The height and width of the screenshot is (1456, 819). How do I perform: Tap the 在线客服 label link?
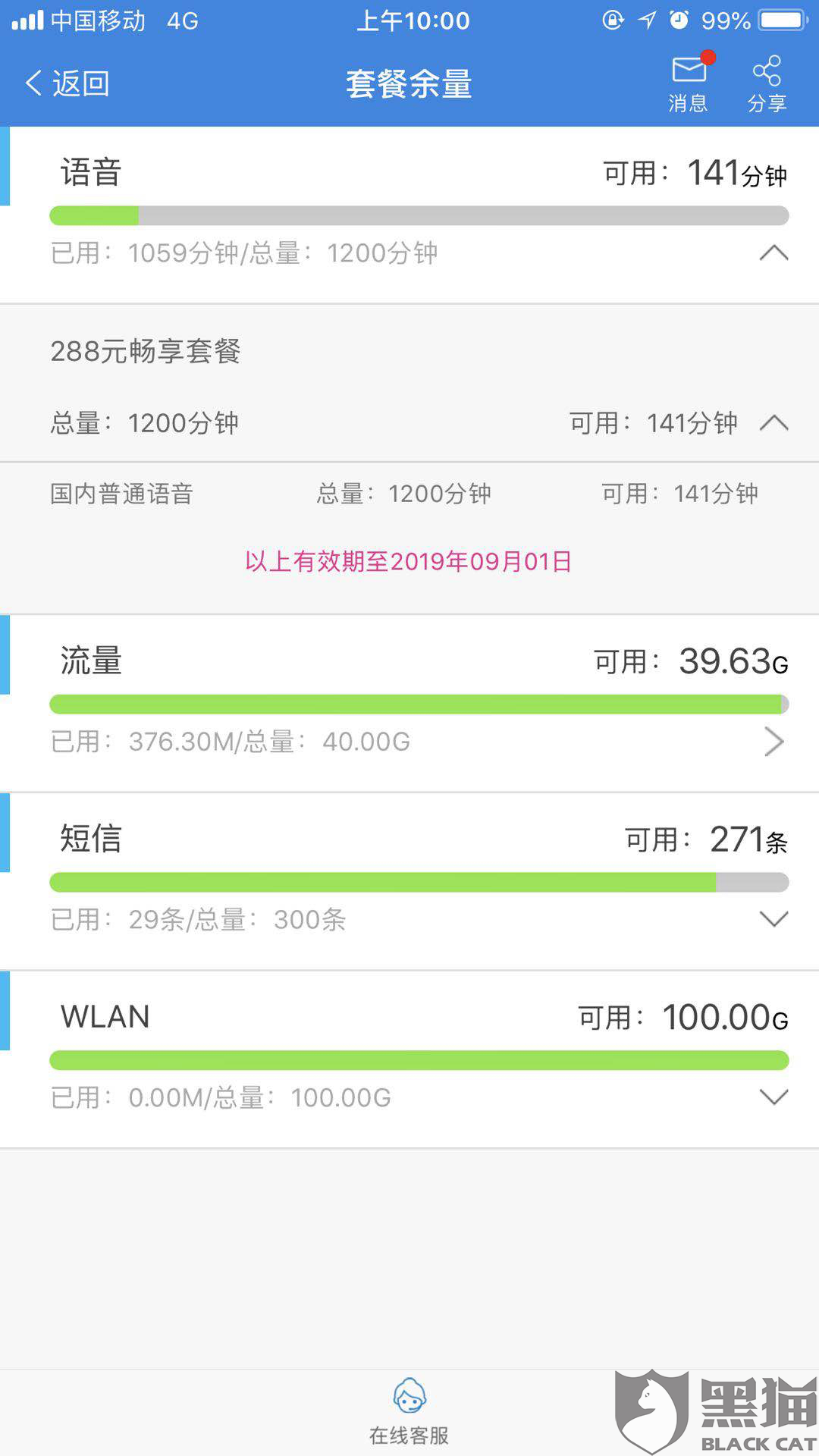pyautogui.click(x=409, y=1435)
